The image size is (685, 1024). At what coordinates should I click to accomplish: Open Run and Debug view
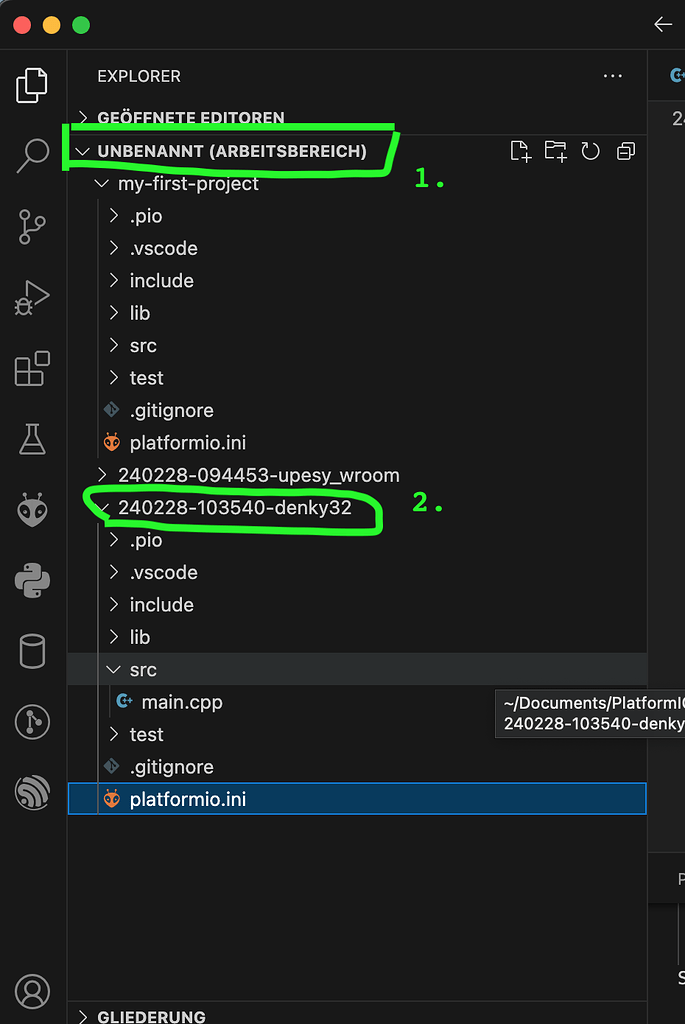(x=32, y=298)
